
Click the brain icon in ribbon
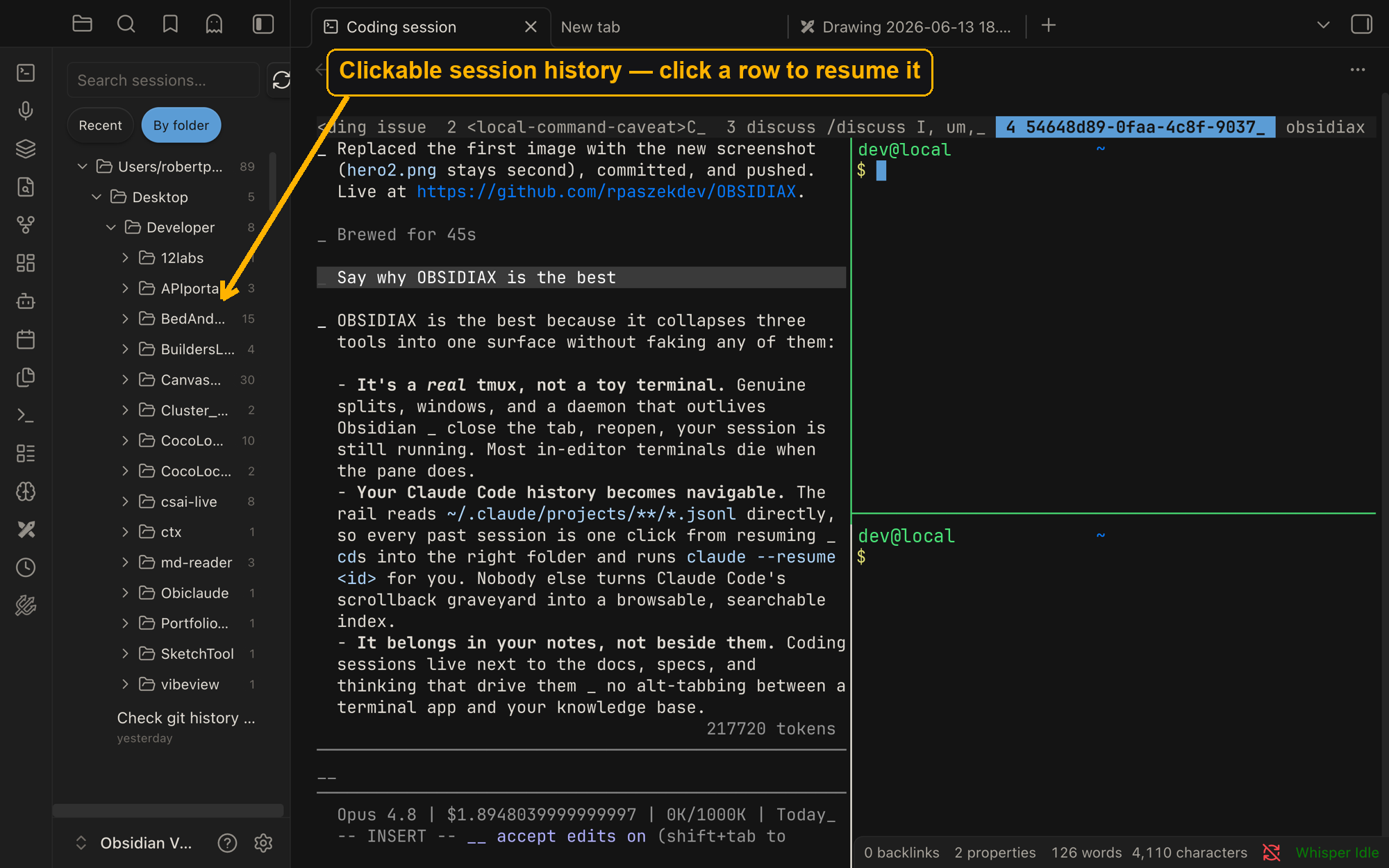pyautogui.click(x=26, y=492)
